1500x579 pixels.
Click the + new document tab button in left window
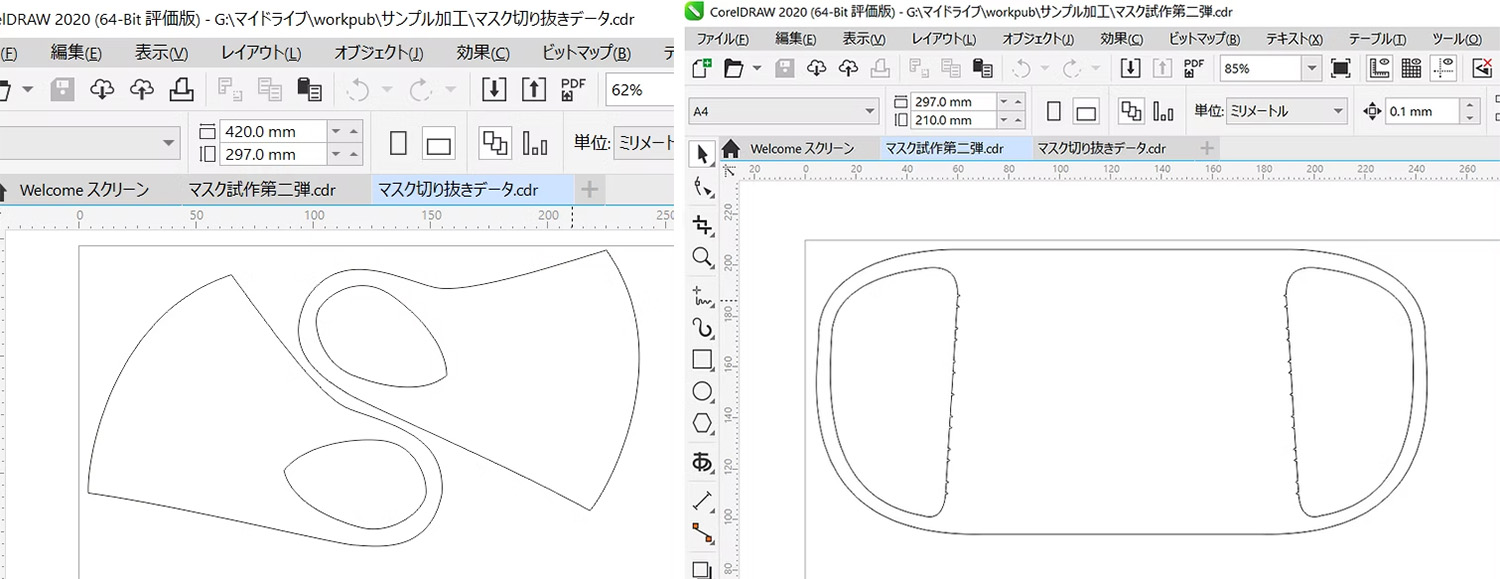point(589,189)
